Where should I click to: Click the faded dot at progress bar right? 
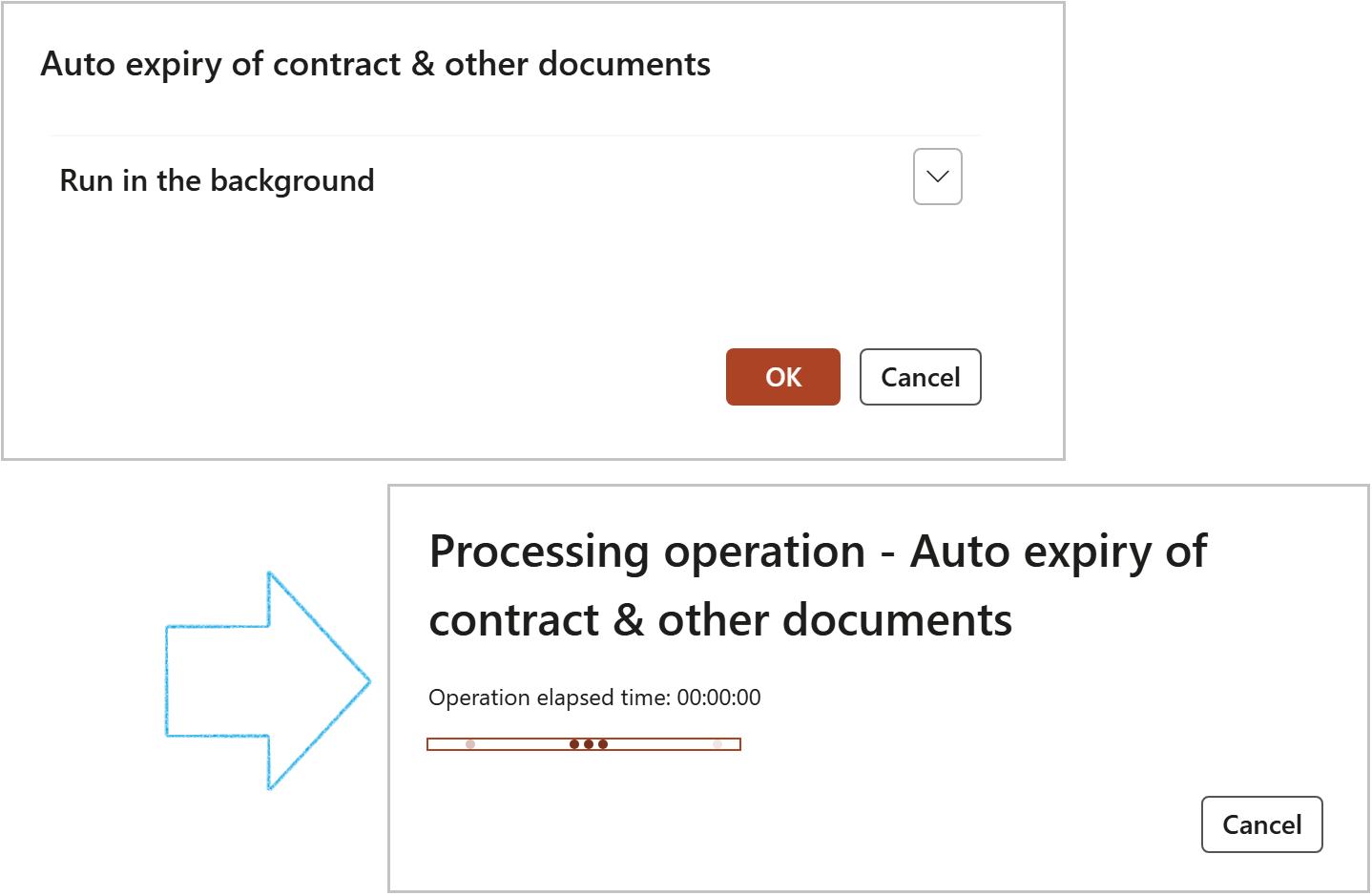(x=717, y=744)
